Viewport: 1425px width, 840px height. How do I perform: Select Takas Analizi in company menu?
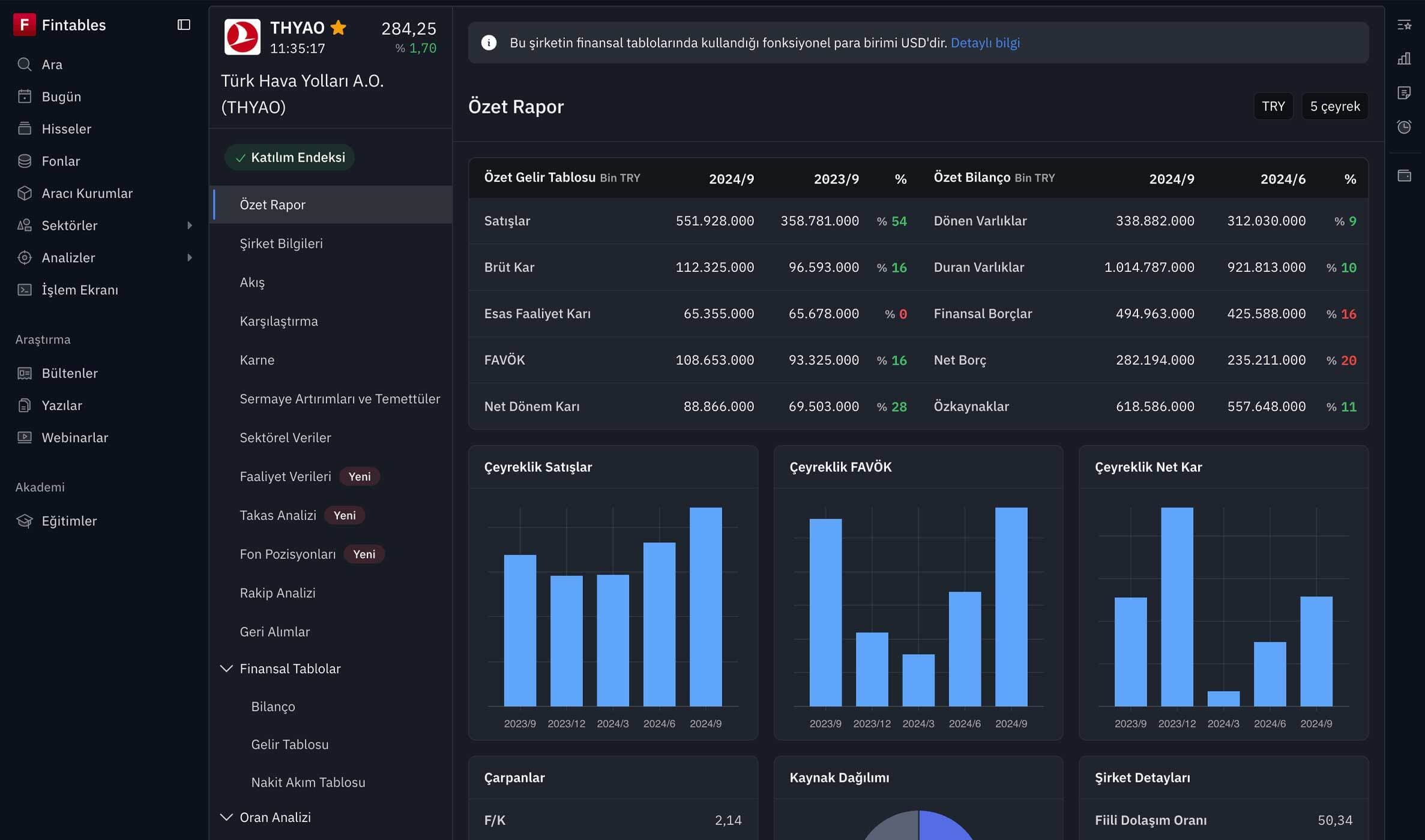click(x=277, y=515)
